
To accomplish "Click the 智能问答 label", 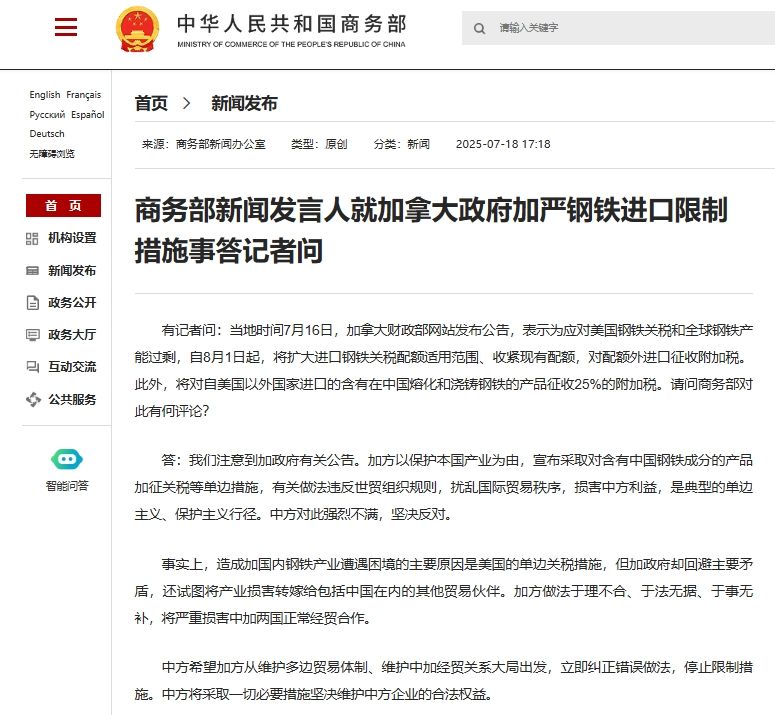I will click(x=67, y=486).
